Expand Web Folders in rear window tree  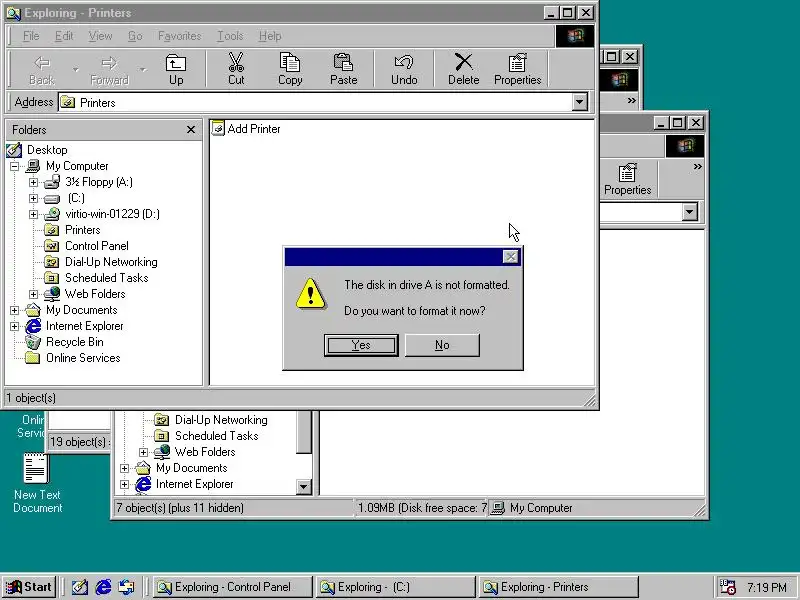[x=143, y=452]
